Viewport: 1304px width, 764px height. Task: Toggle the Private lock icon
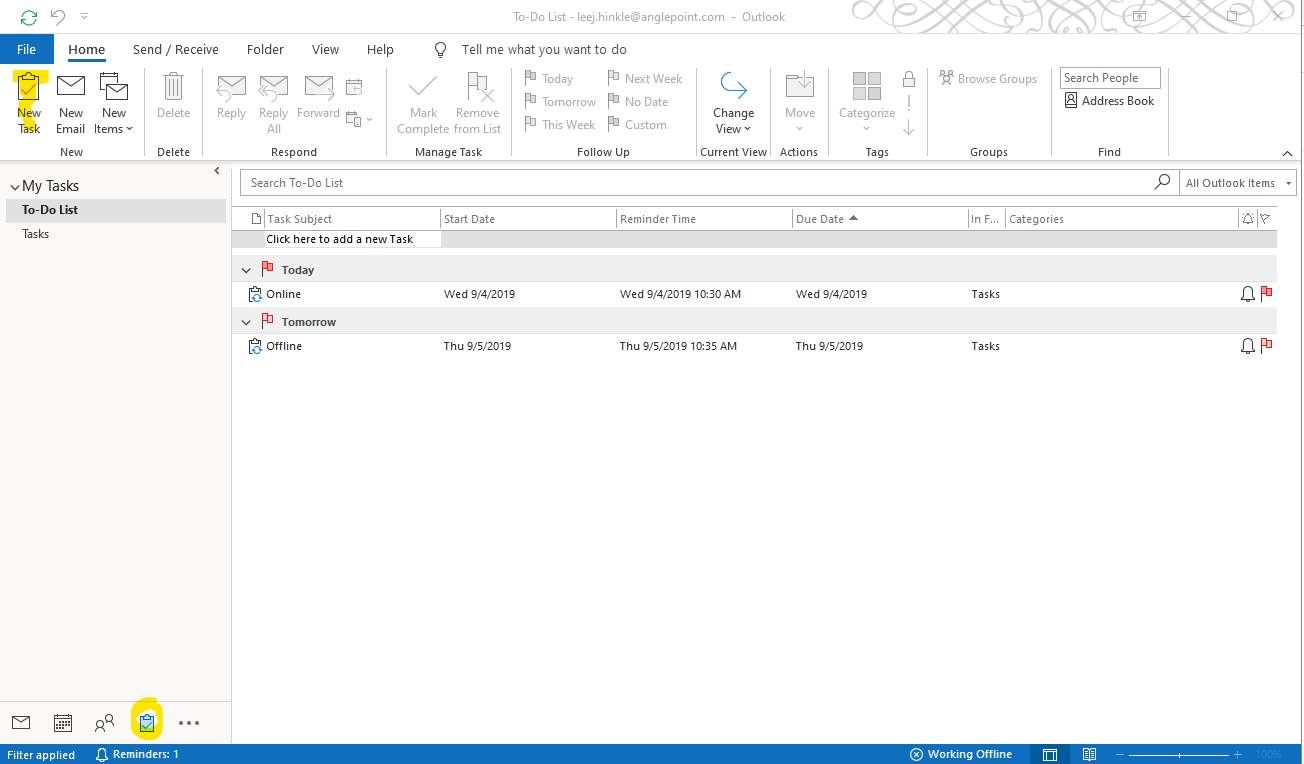908,79
